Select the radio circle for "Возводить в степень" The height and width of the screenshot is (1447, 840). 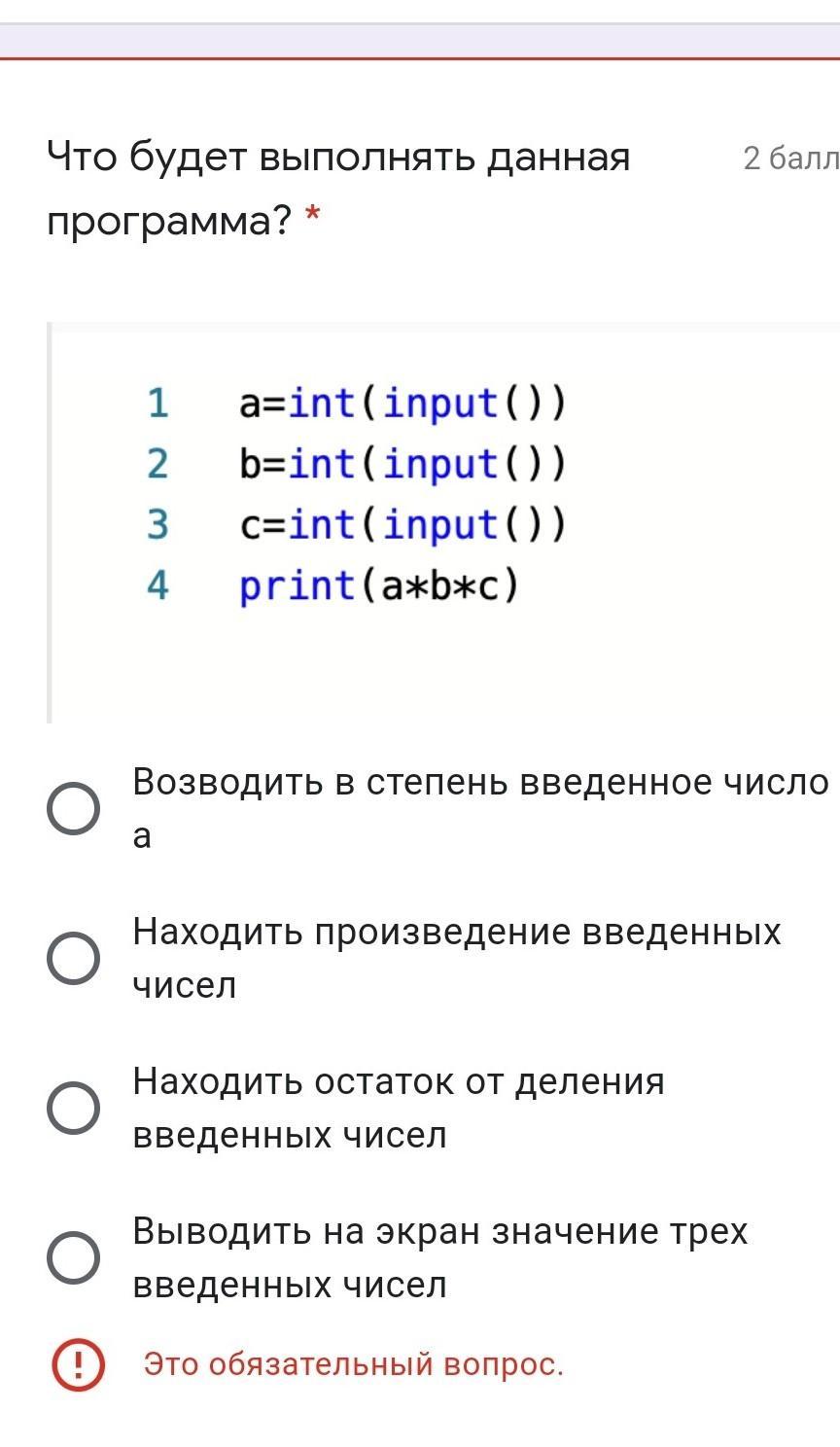point(73,809)
